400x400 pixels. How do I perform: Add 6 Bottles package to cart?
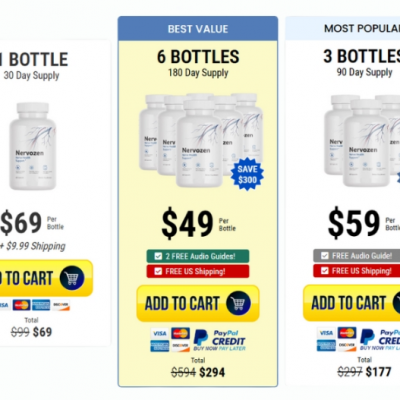pos(198,303)
